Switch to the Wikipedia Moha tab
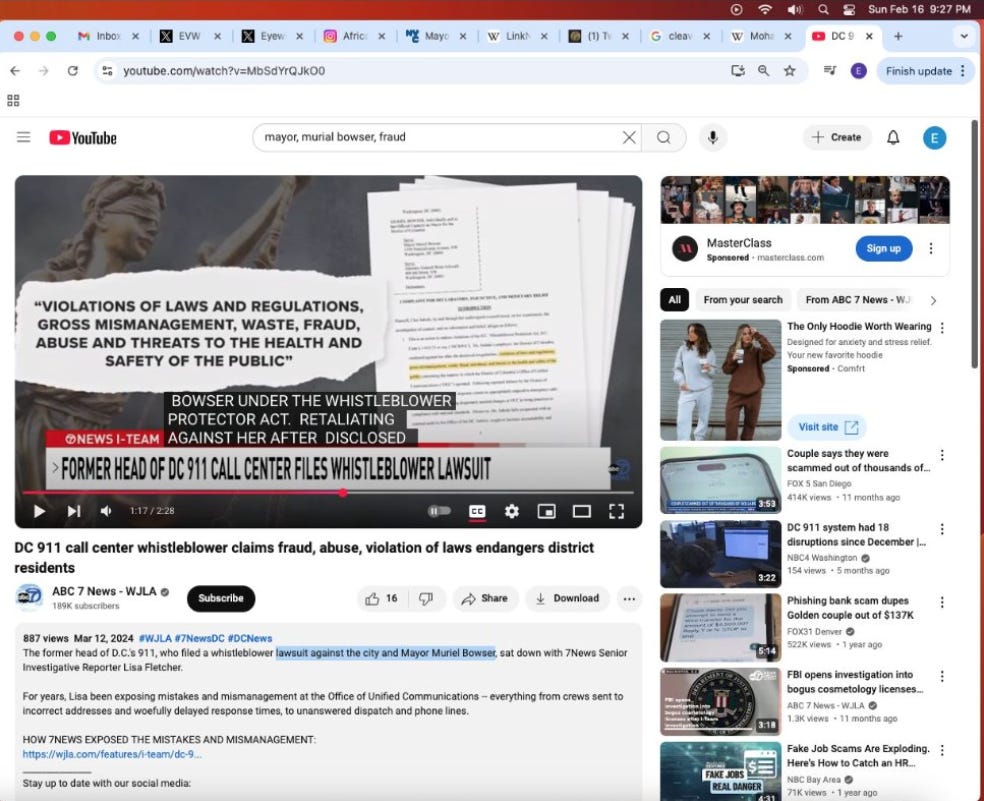This screenshot has height=801, width=984. (762, 36)
